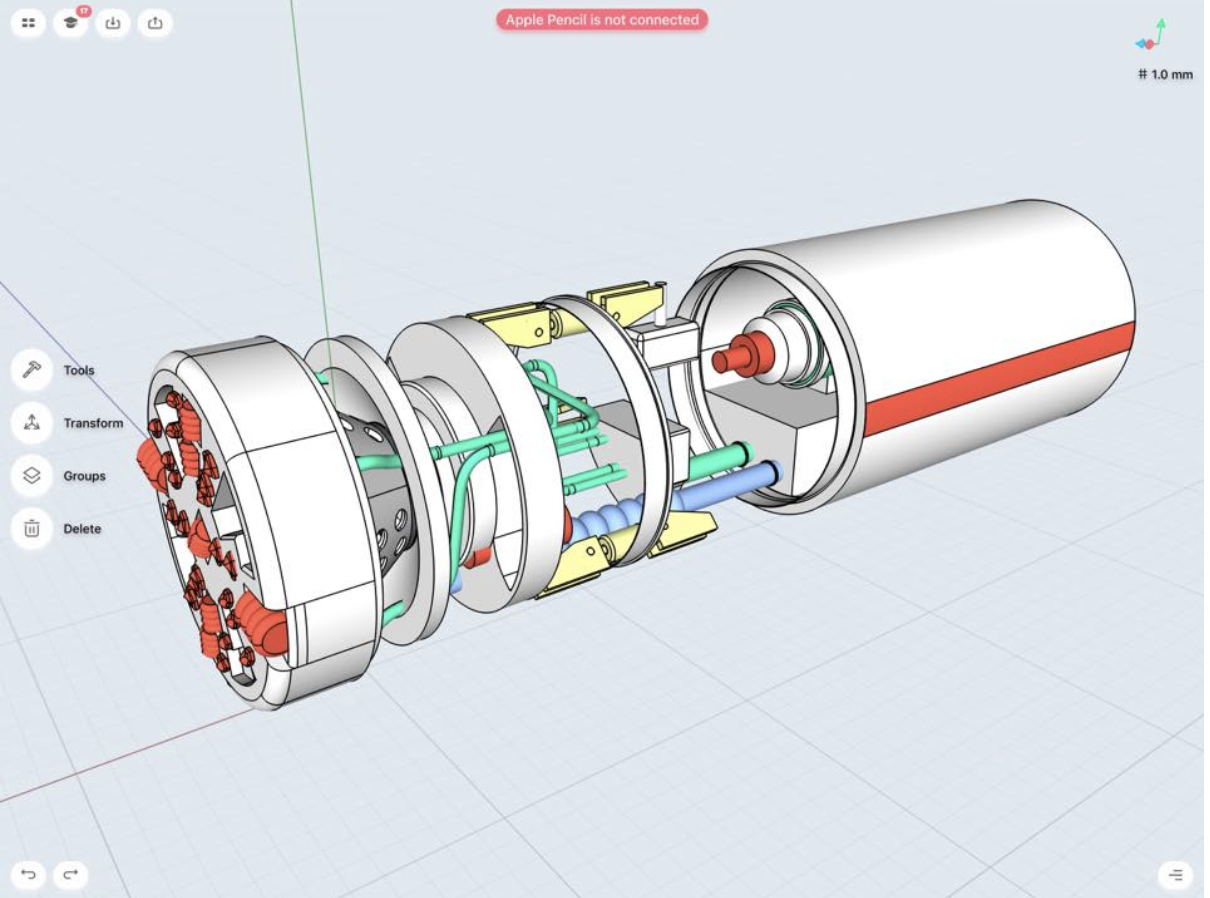Click the Groups label

click(84, 476)
